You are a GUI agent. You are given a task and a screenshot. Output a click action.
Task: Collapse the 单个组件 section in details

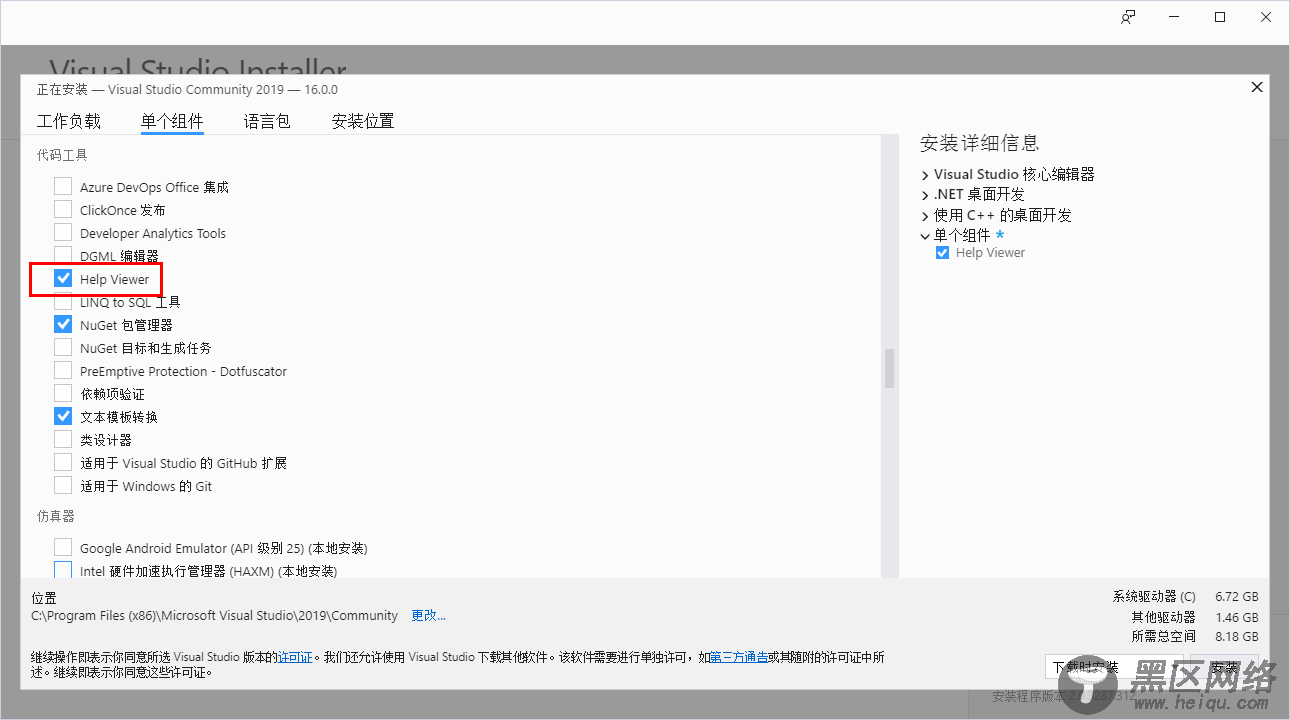click(925, 236)
